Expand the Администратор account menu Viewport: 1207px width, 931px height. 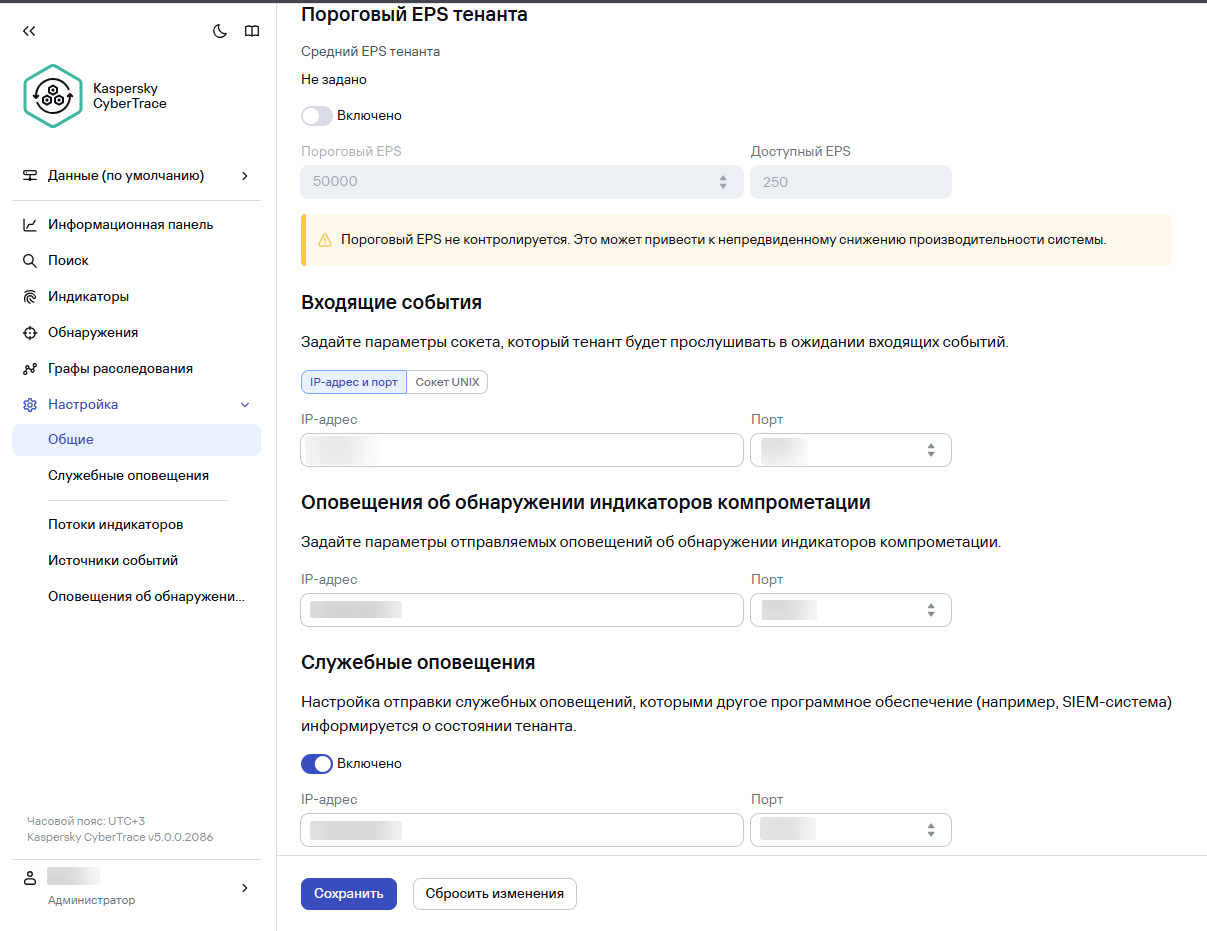(x=244, y=885)
